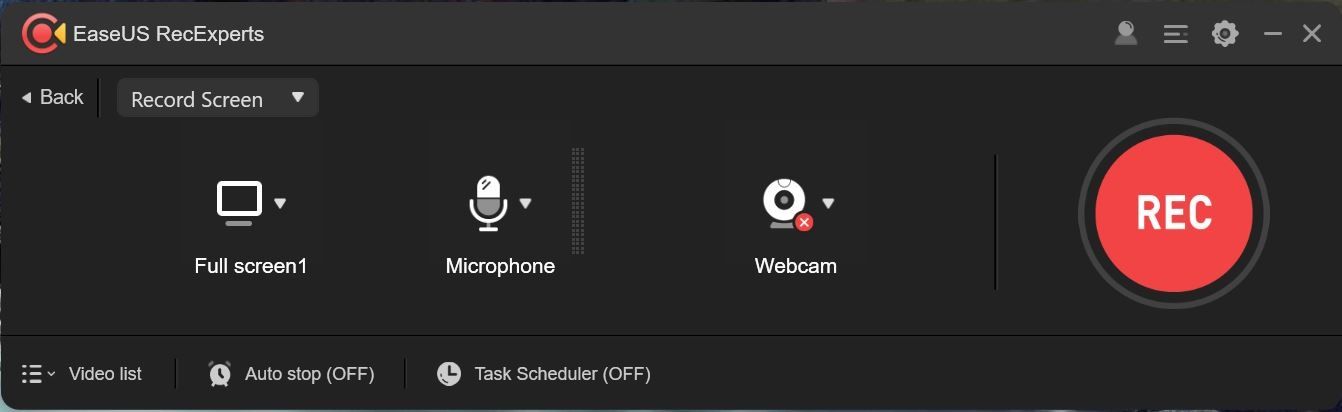Go back using the Back button
Viewport: 1342px width, 412px height.
coord(53,97)
